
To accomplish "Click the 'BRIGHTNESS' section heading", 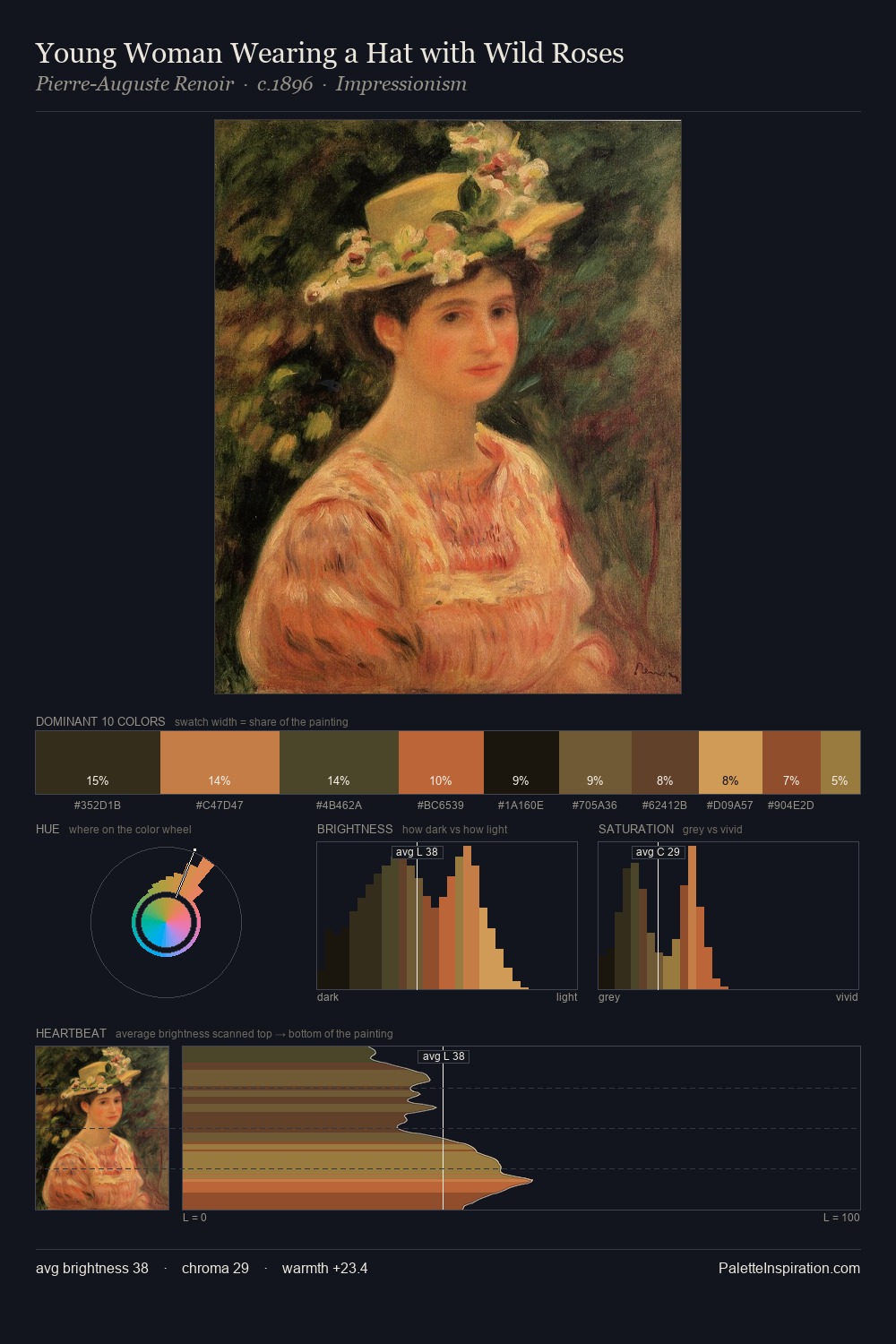I will pyautogui.click(x=355, y=829).
